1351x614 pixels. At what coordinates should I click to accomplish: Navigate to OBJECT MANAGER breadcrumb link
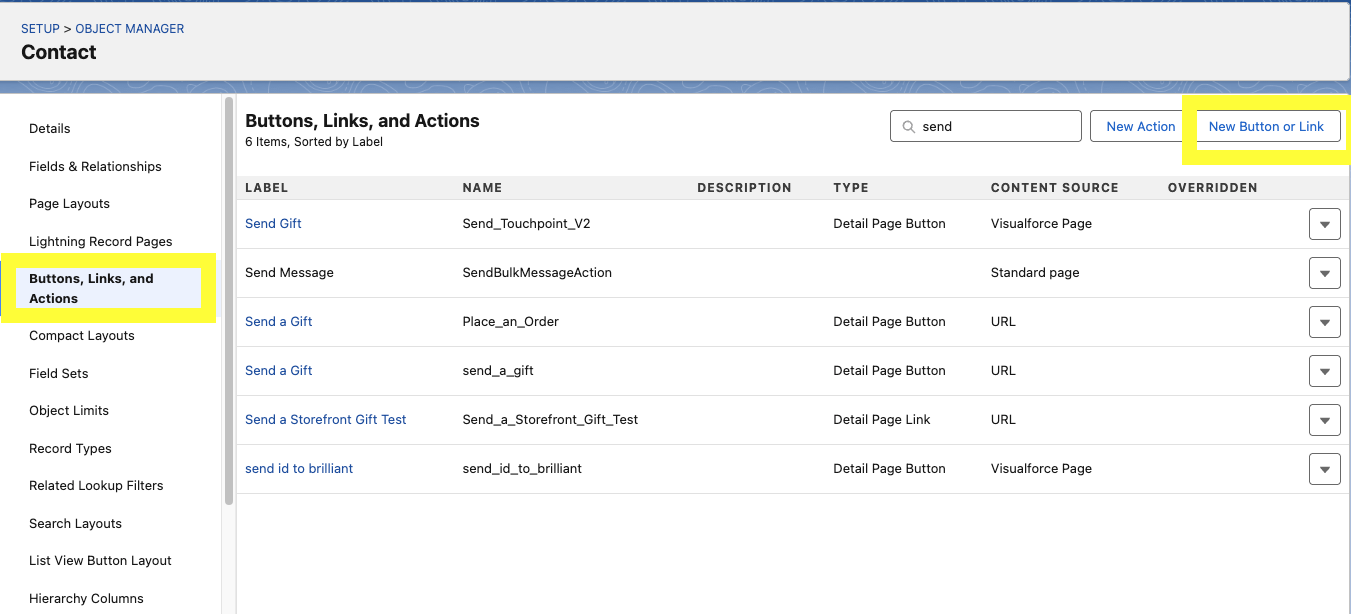(130, 29)
